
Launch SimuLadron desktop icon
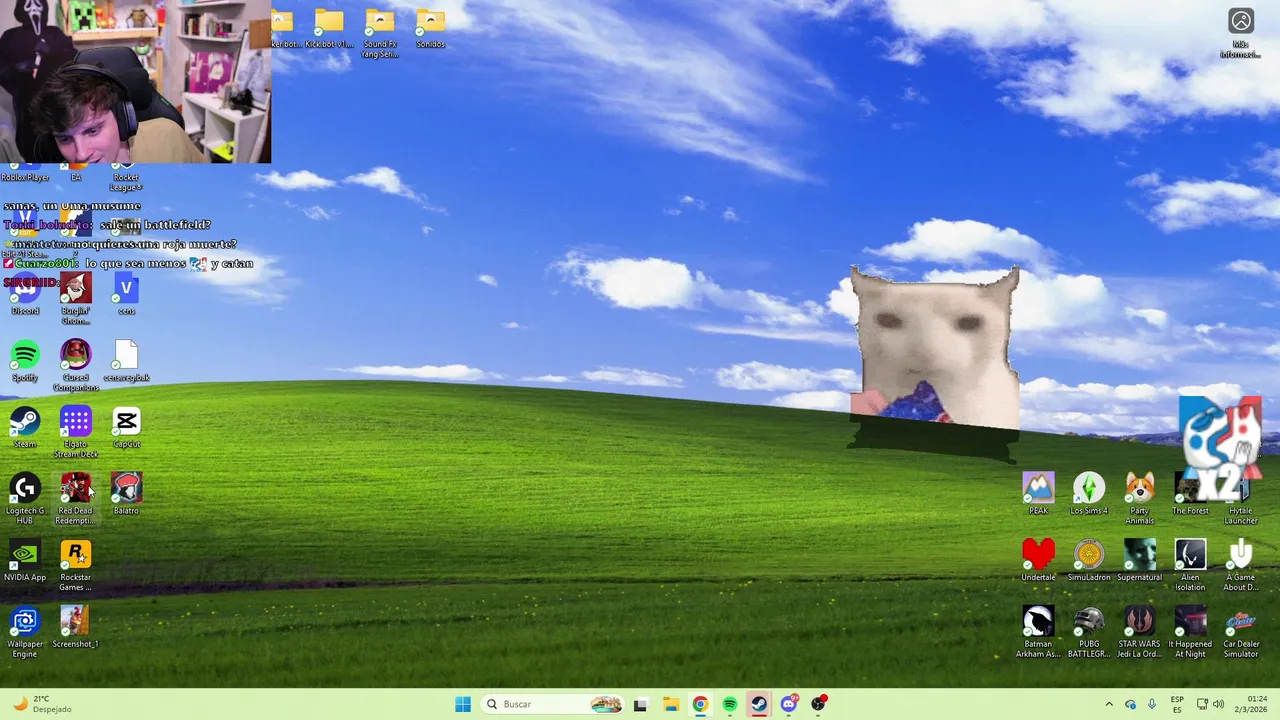[x=1089, y=561]
